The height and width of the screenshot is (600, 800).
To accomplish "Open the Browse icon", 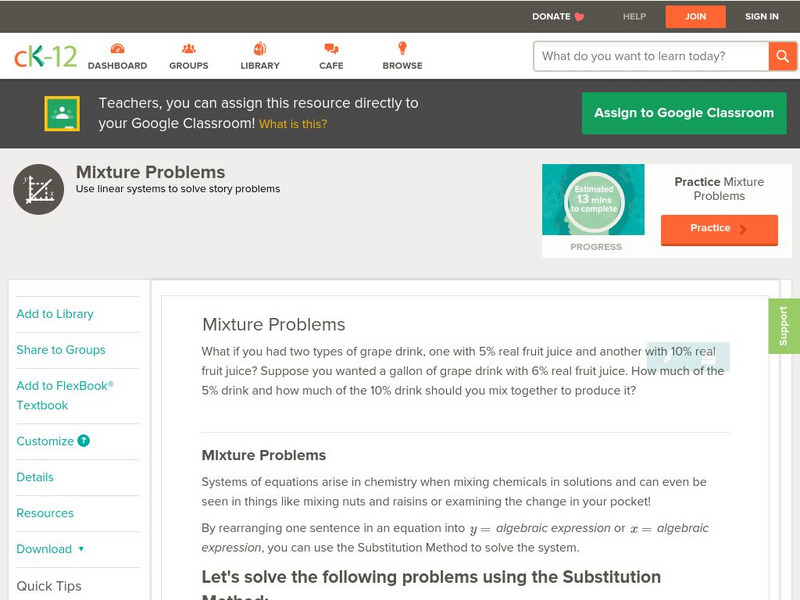I will point(403,47).
